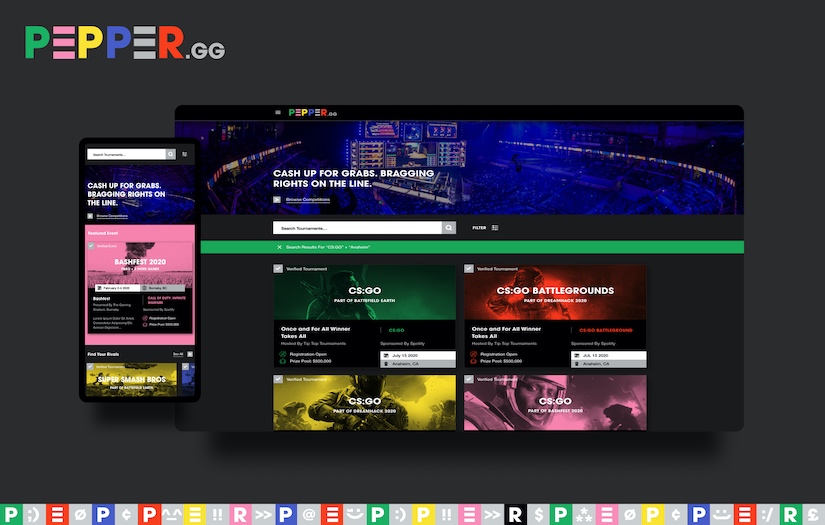
Task: Open the mobile filter icon beside search
Action: pyautogui.click(x=185, y=154)
